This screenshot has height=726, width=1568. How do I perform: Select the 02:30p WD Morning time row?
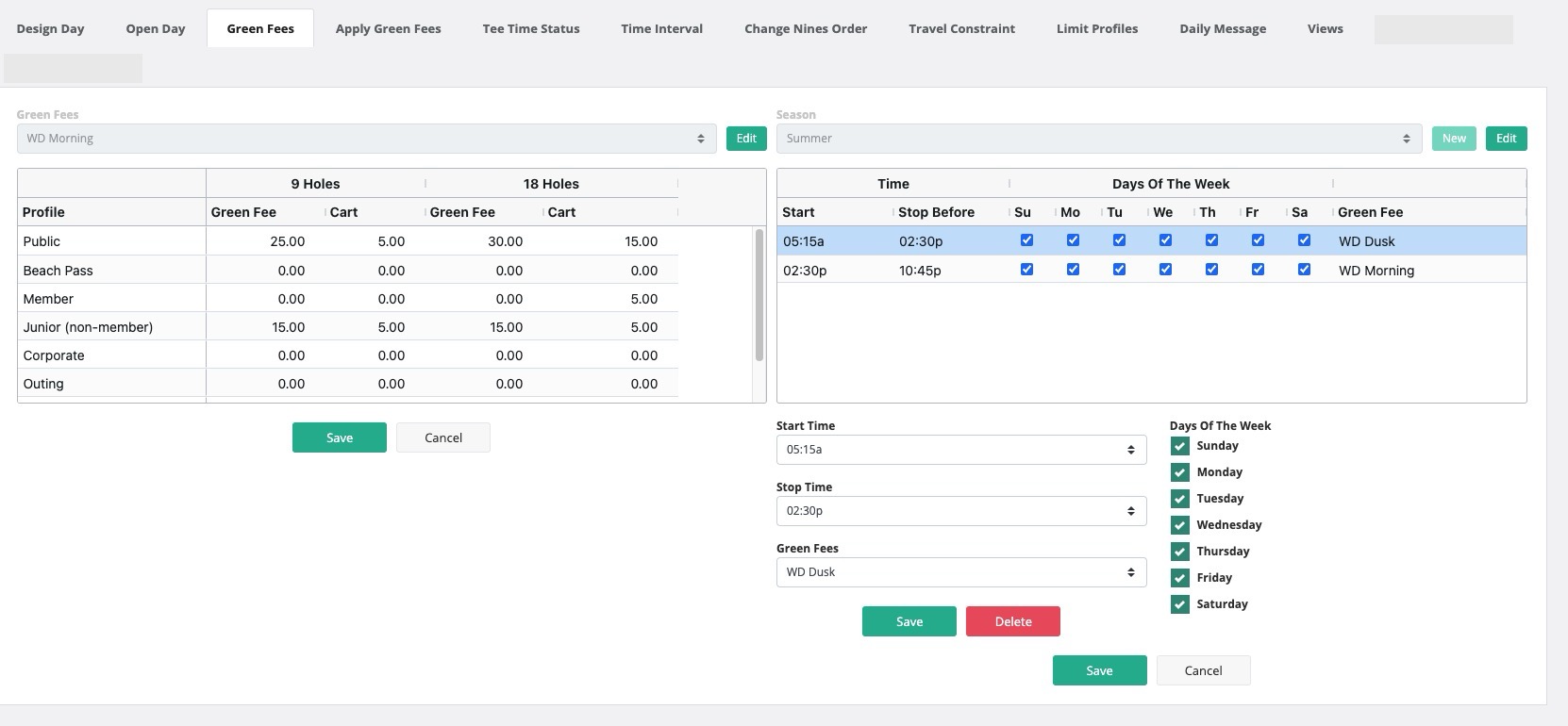click(1151, 271)
